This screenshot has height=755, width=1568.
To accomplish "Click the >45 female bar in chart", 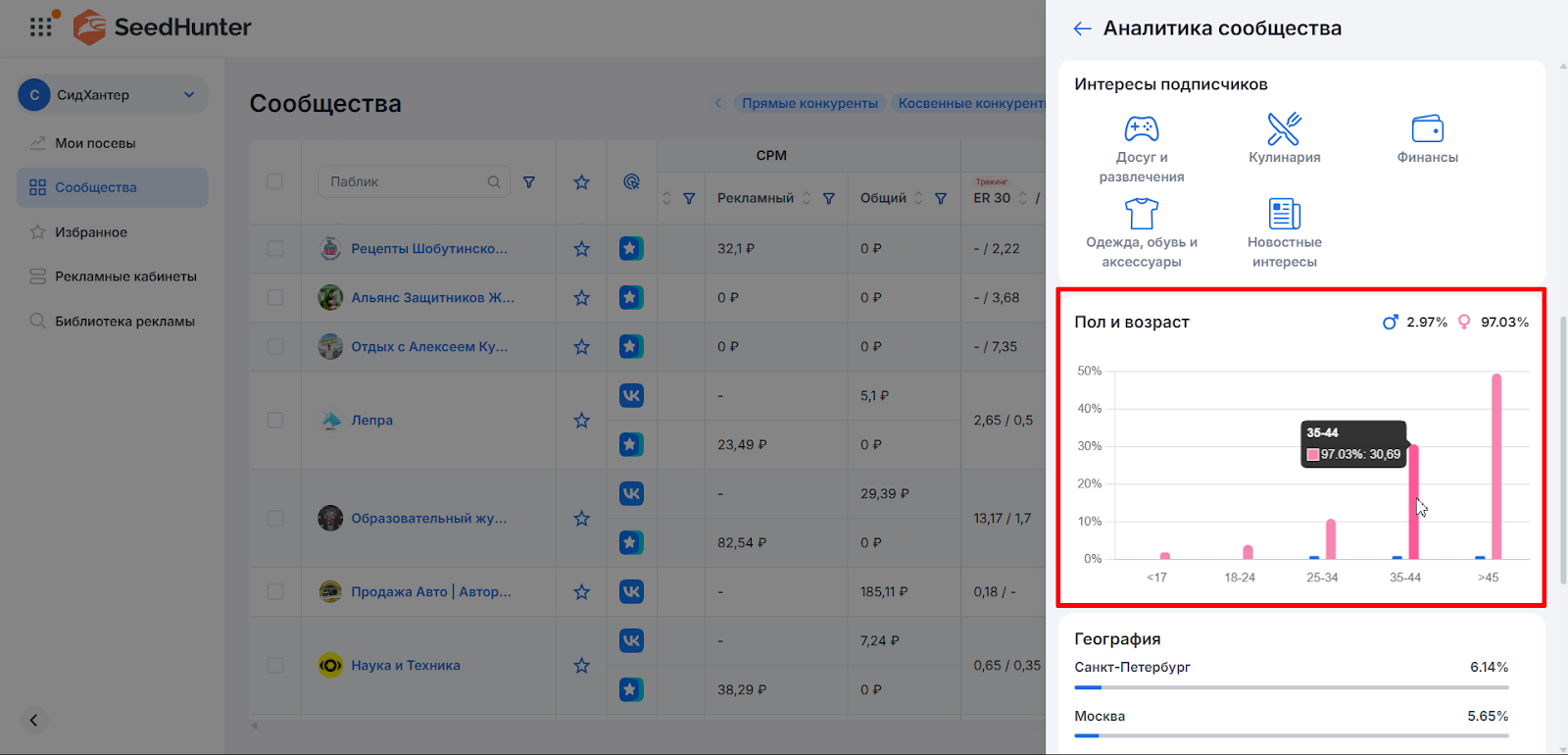I will (x=1496, y=466).
